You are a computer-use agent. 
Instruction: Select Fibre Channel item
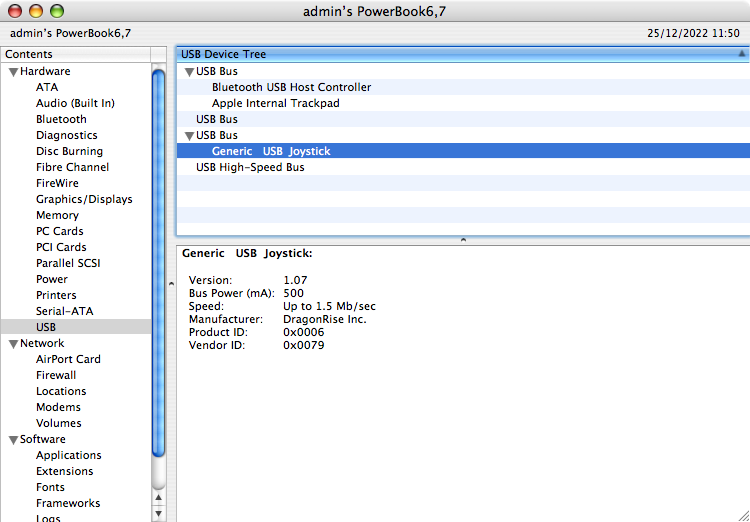click(x=72, y=167)
